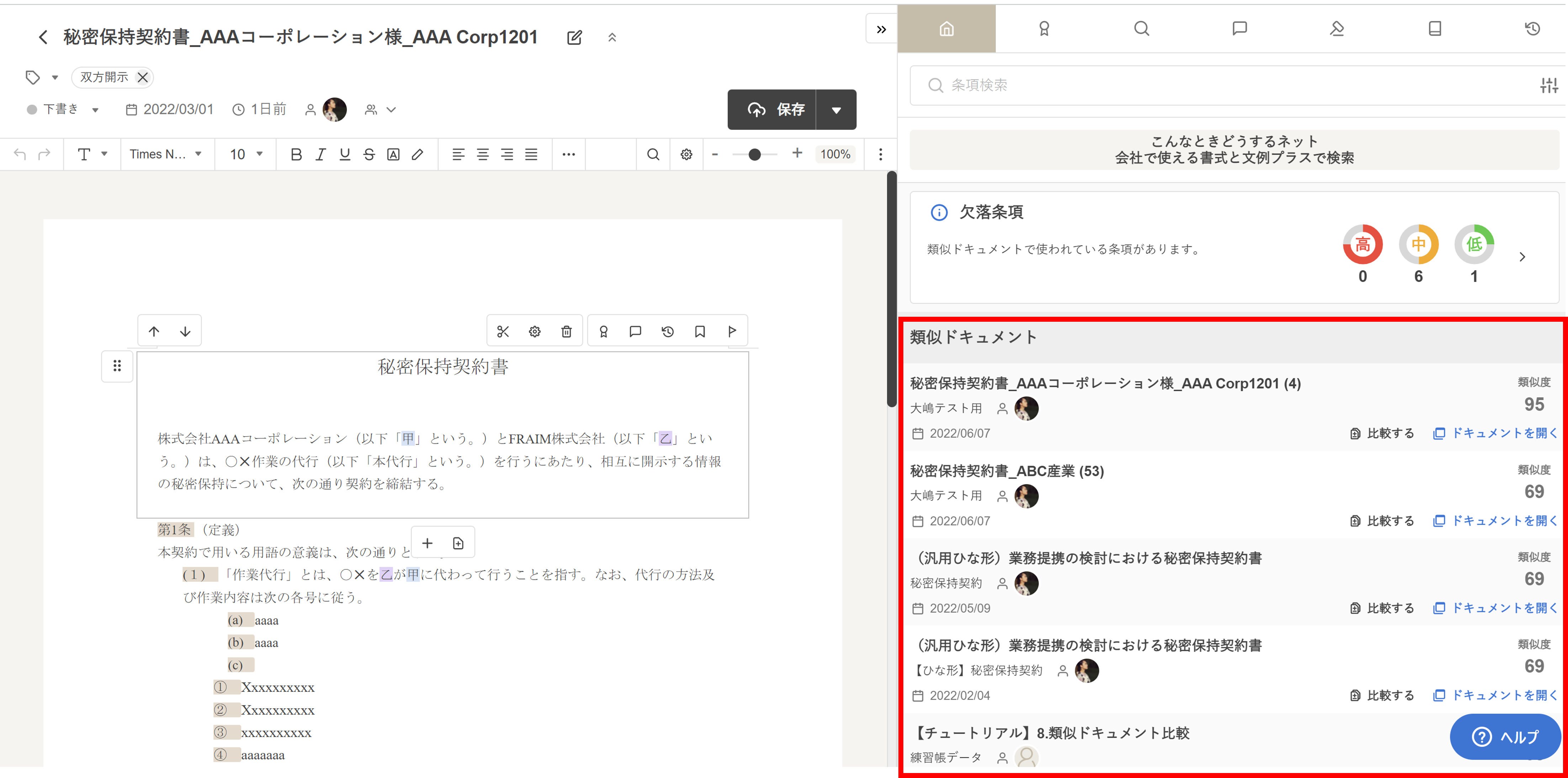The image size is (1568, 778).
Task: Toggle italic formatting
Action: click(x=320, y=154)
